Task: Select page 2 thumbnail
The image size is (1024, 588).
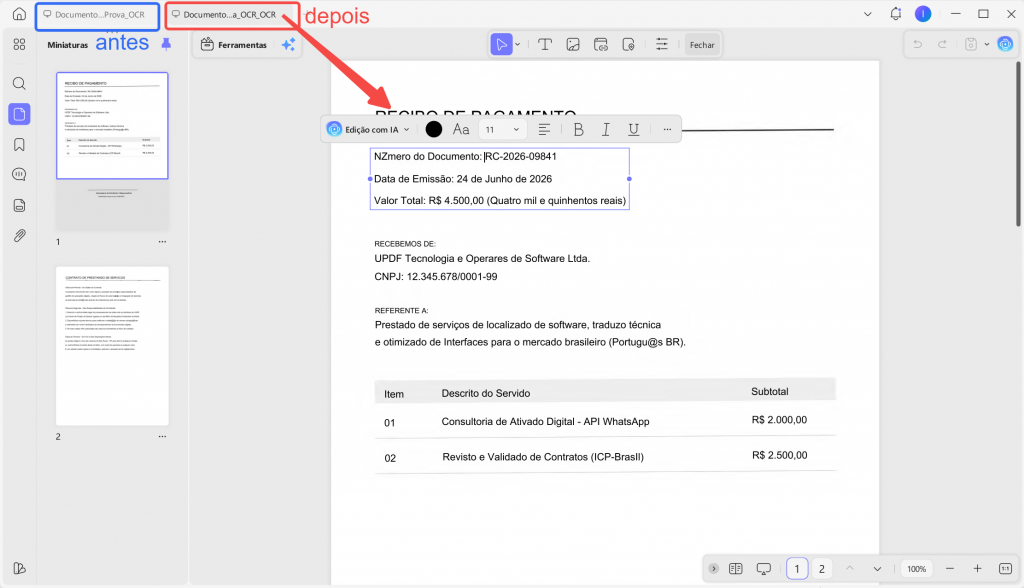Action: click(x=112, y=346)
